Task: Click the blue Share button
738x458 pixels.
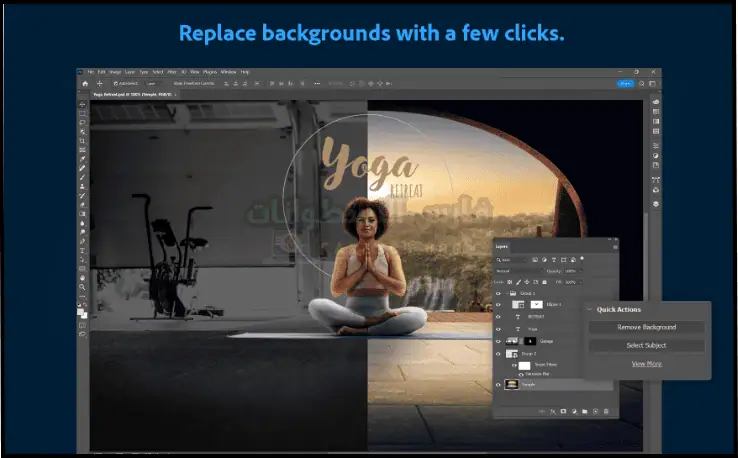Action: [x=625, y=84]
